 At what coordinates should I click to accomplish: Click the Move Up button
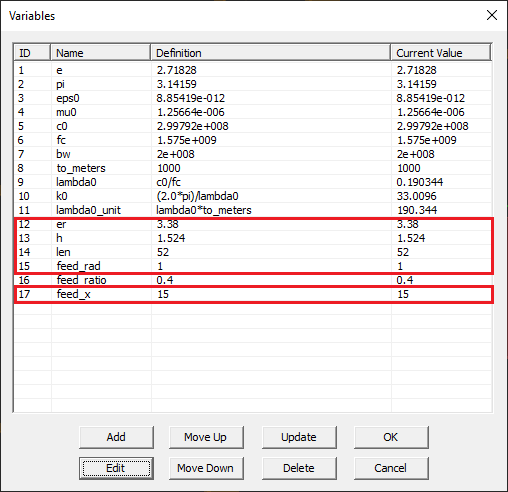(x=206, y=437)
